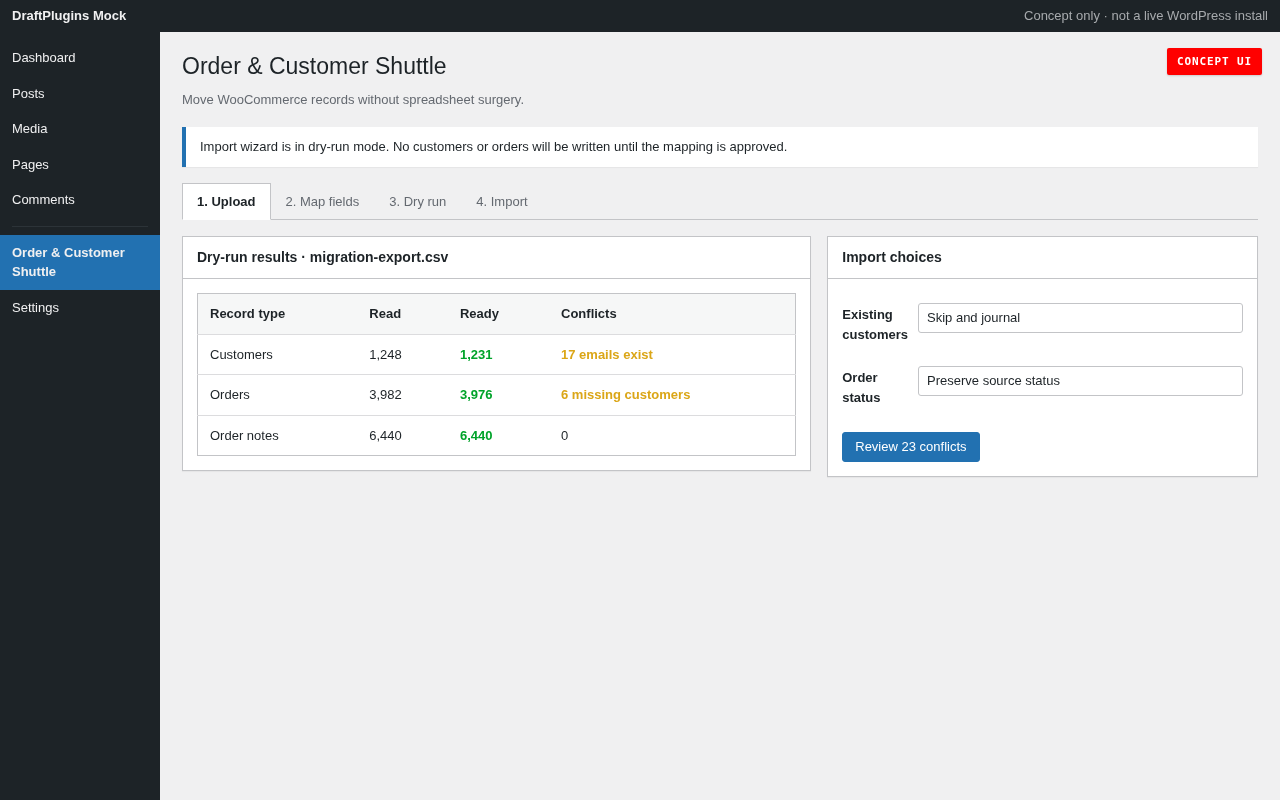Switch to the 1. Upload tab
Image resolution: width=1280 pixels, height=800 pixels.
pyautogui.click(x=226, y=202)
